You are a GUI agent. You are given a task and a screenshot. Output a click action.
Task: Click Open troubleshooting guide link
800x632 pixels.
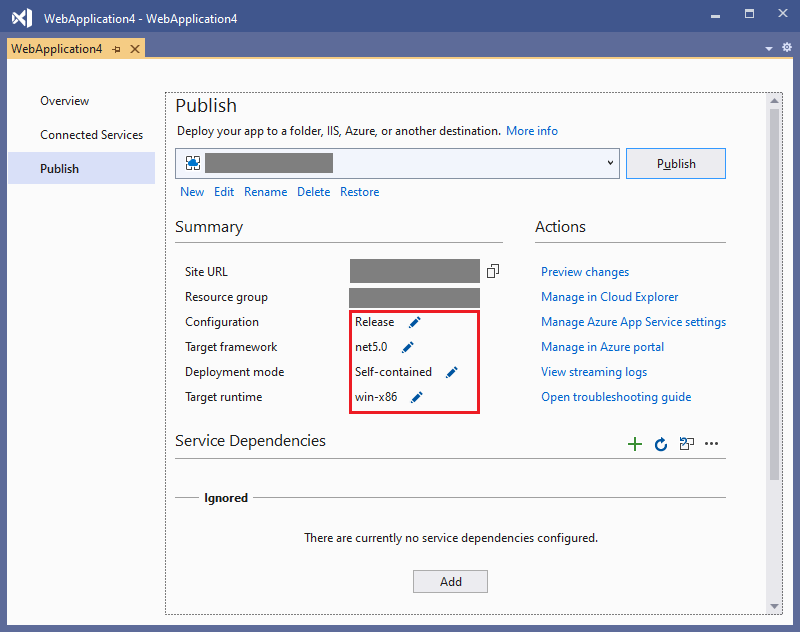pyautogui.click(x=616, y=397)
